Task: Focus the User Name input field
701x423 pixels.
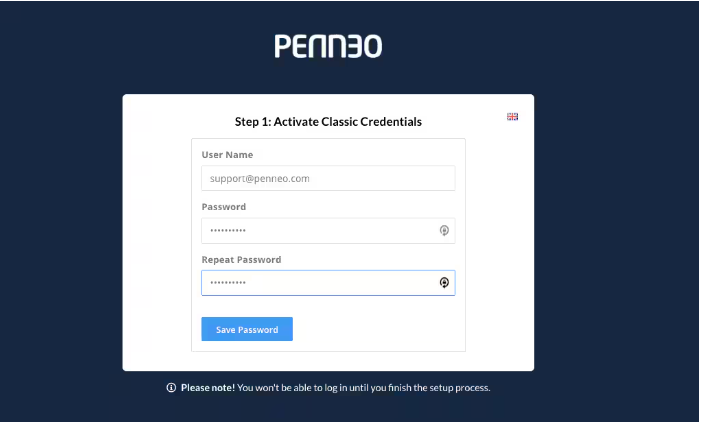Action: pyautogui.click(x=328, y=178)
